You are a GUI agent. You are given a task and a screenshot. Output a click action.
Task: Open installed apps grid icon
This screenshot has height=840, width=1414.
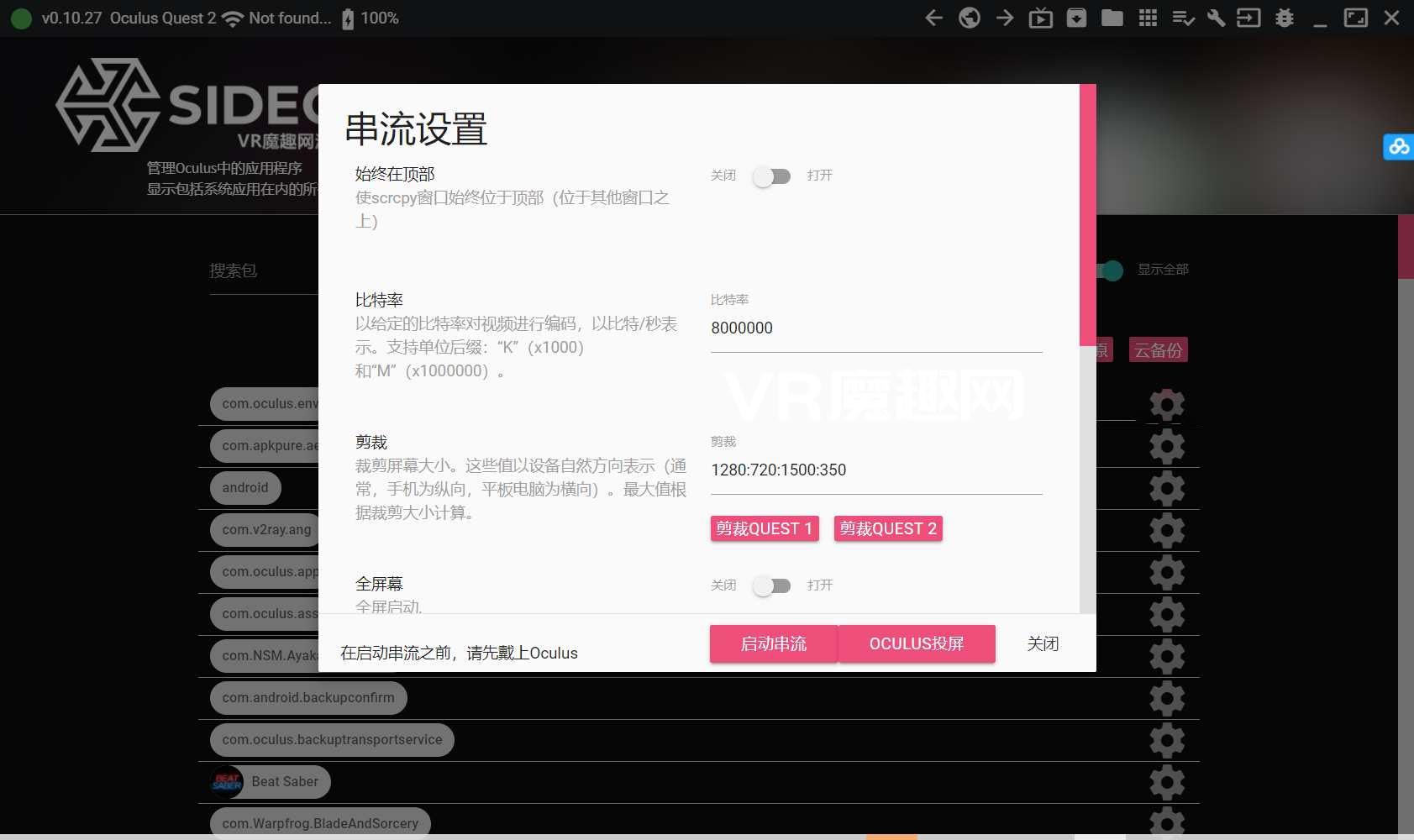coord(1148,18)
